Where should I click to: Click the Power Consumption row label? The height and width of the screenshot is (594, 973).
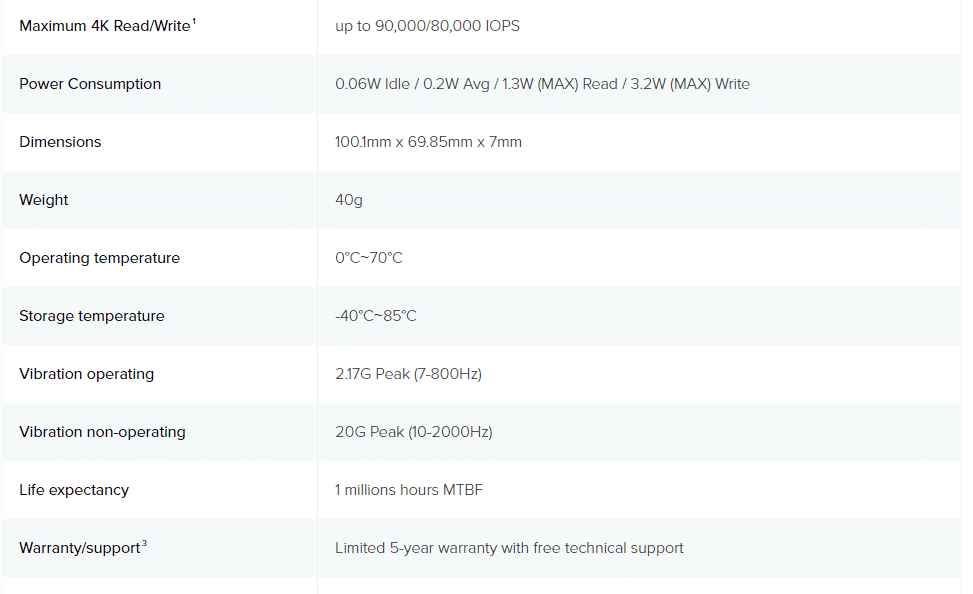[90, 84]
